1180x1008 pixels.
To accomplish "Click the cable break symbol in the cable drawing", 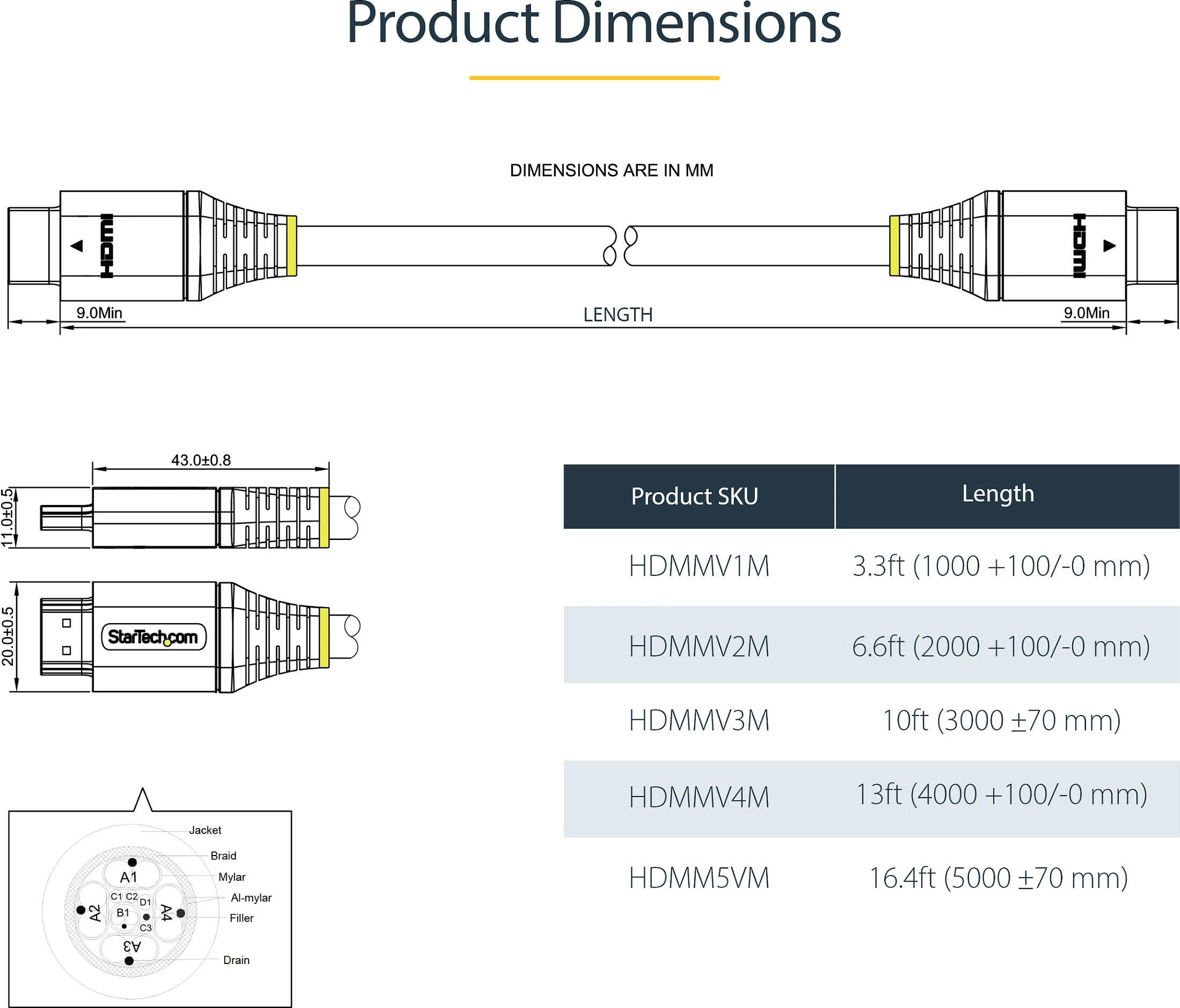I will click(x=620, y=246).
